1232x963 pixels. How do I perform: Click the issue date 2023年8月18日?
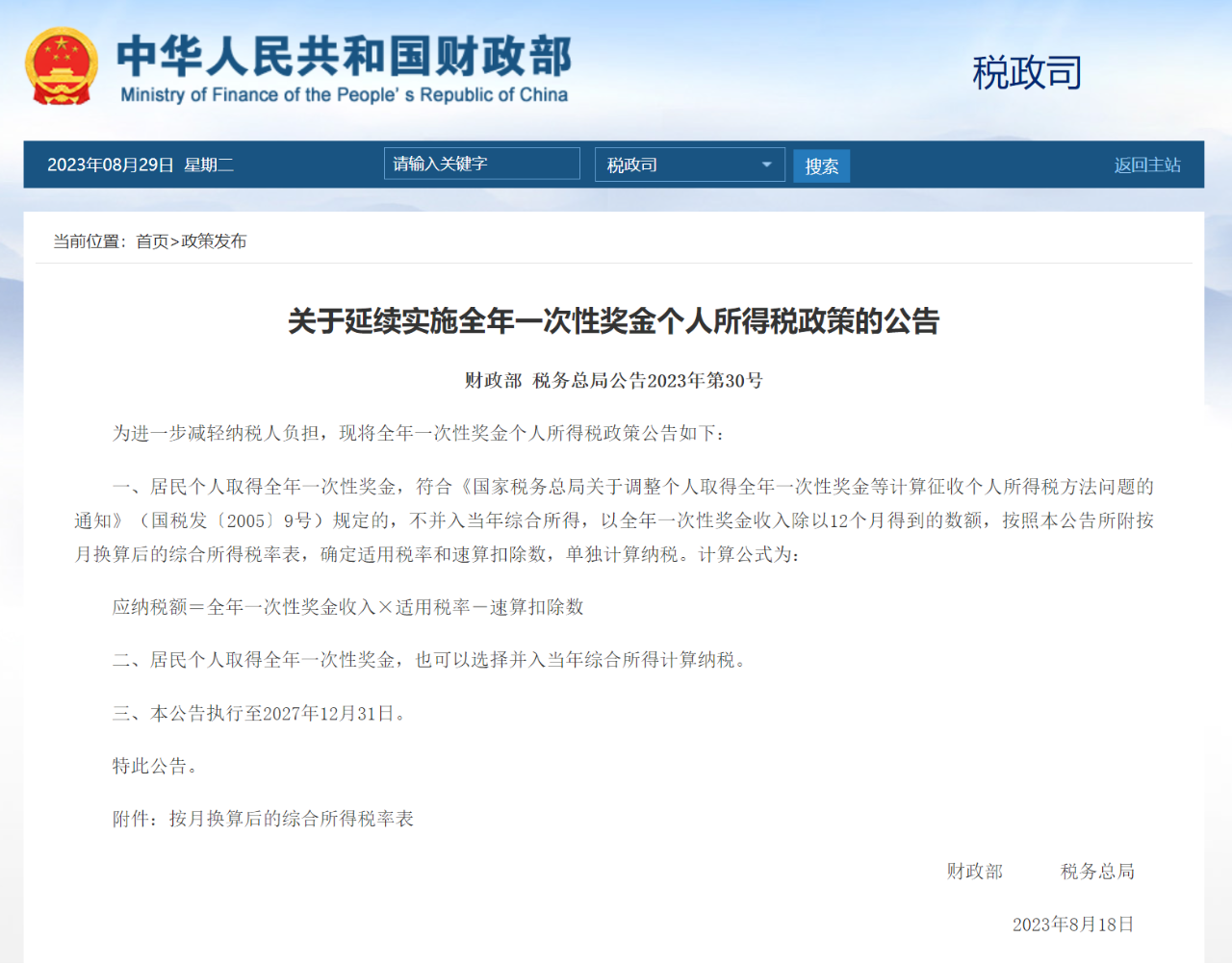tap(1072, 925)
